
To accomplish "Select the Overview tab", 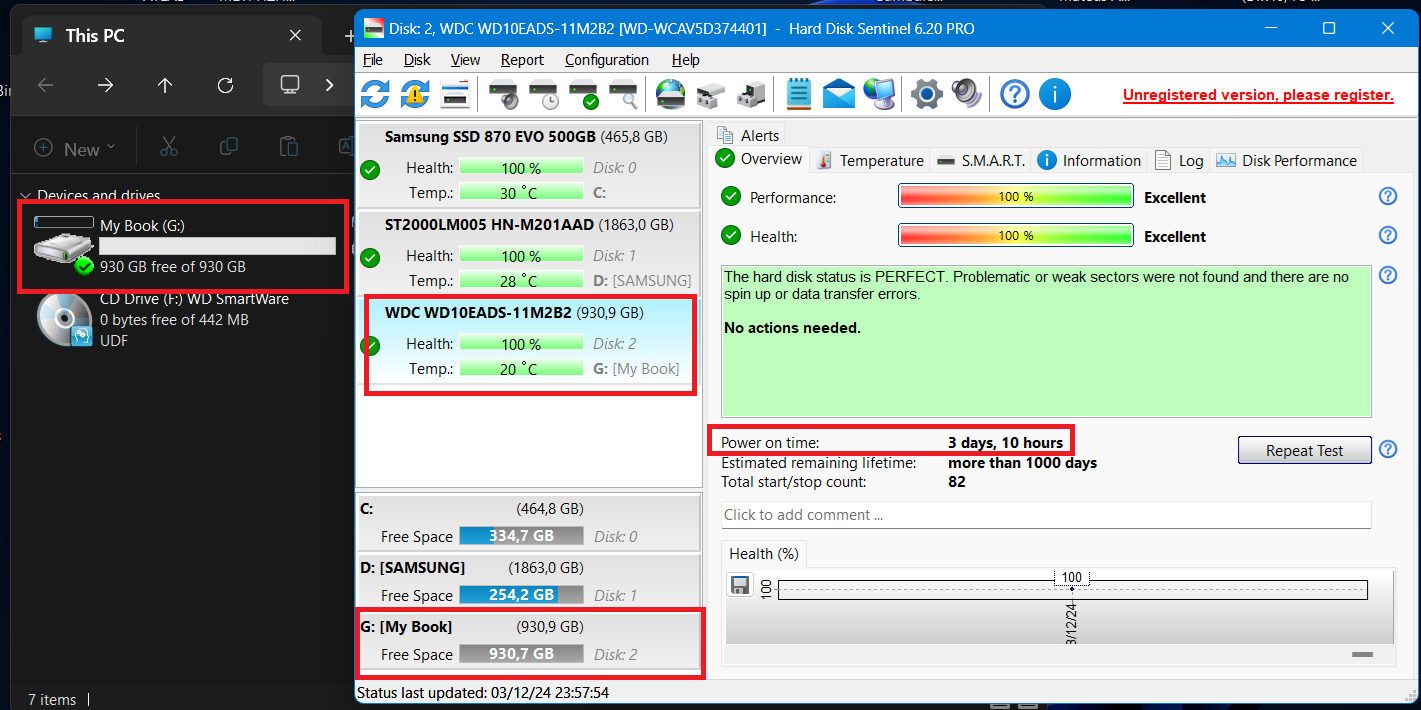I will coord(759,159).
